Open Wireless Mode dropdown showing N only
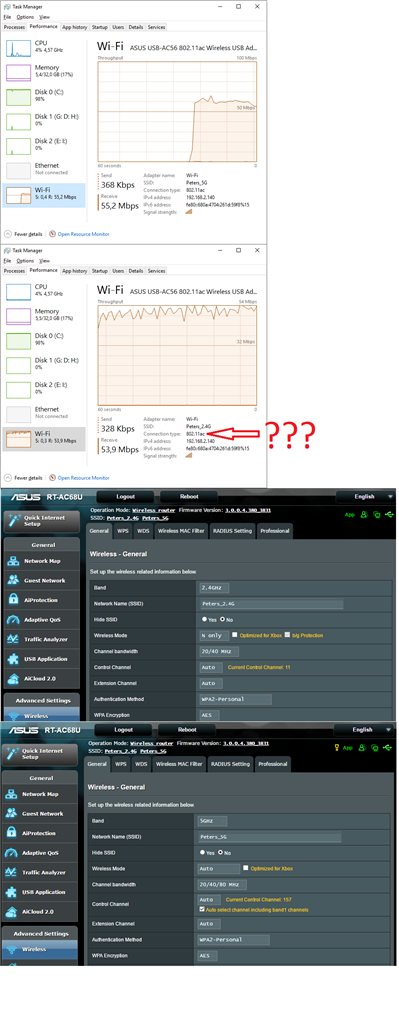The height and width of the screenshot is (1024, 399). [x=214, y=635]
